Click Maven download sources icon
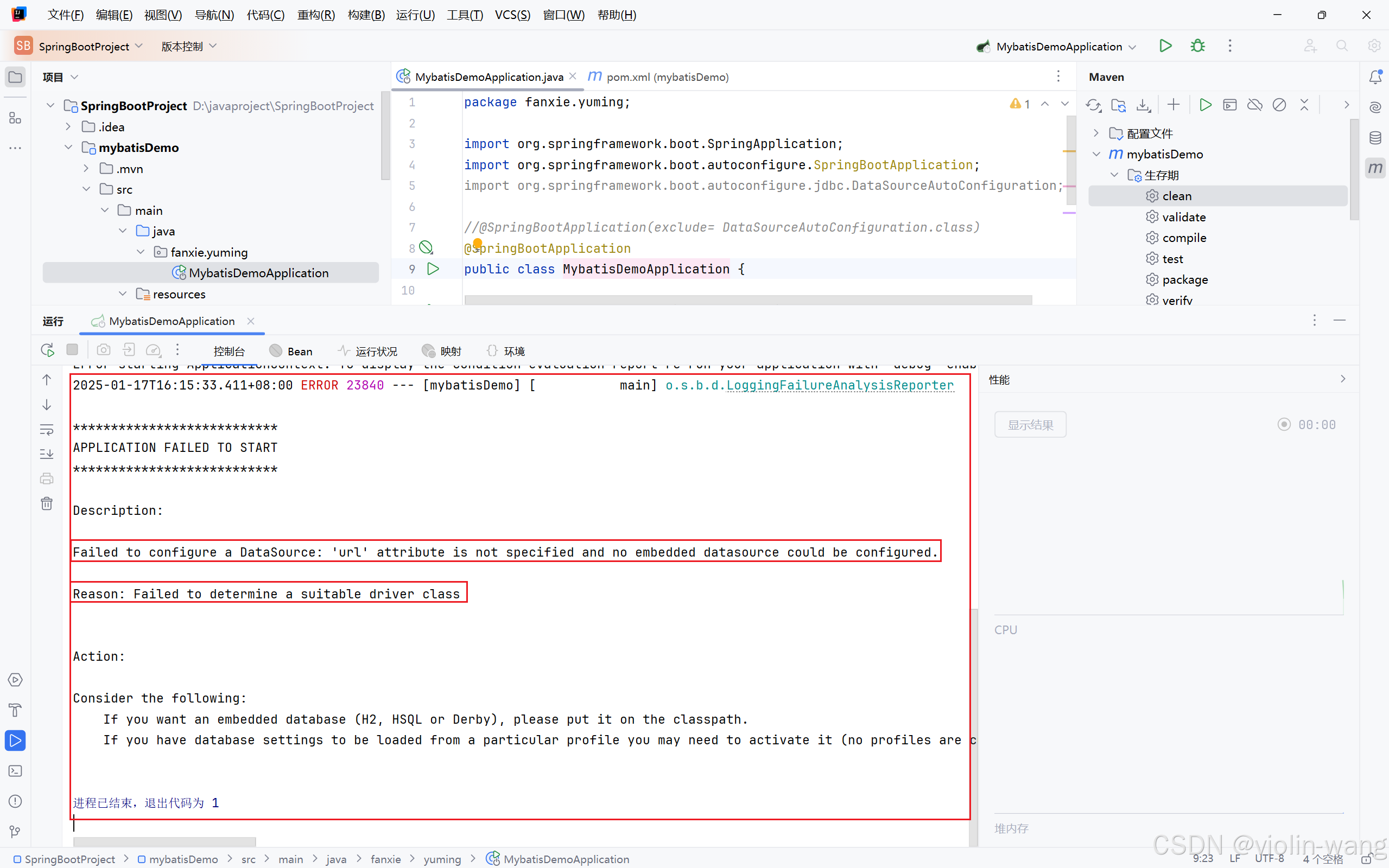Image resolution: width=1389 pixels, height=868 pixels. coord(1143,105)
